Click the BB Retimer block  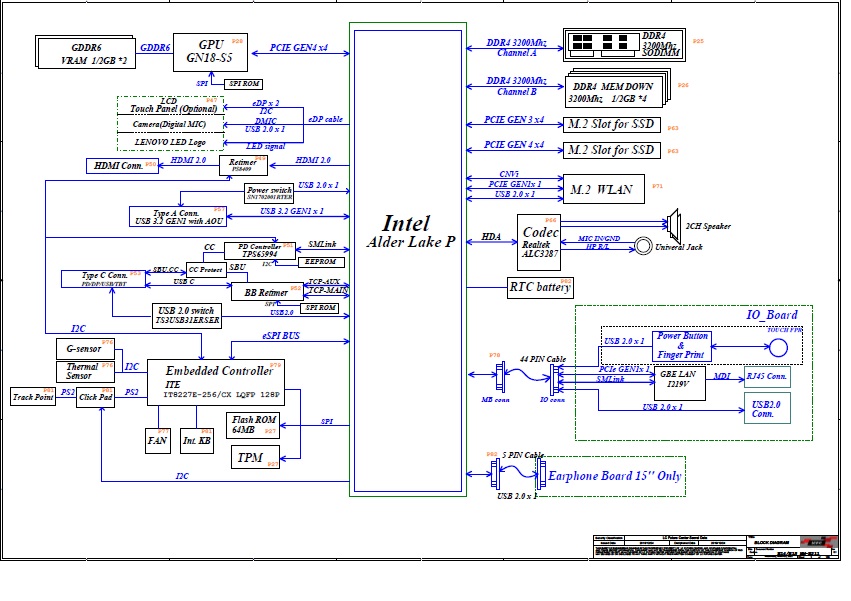[x=267, y=292]
